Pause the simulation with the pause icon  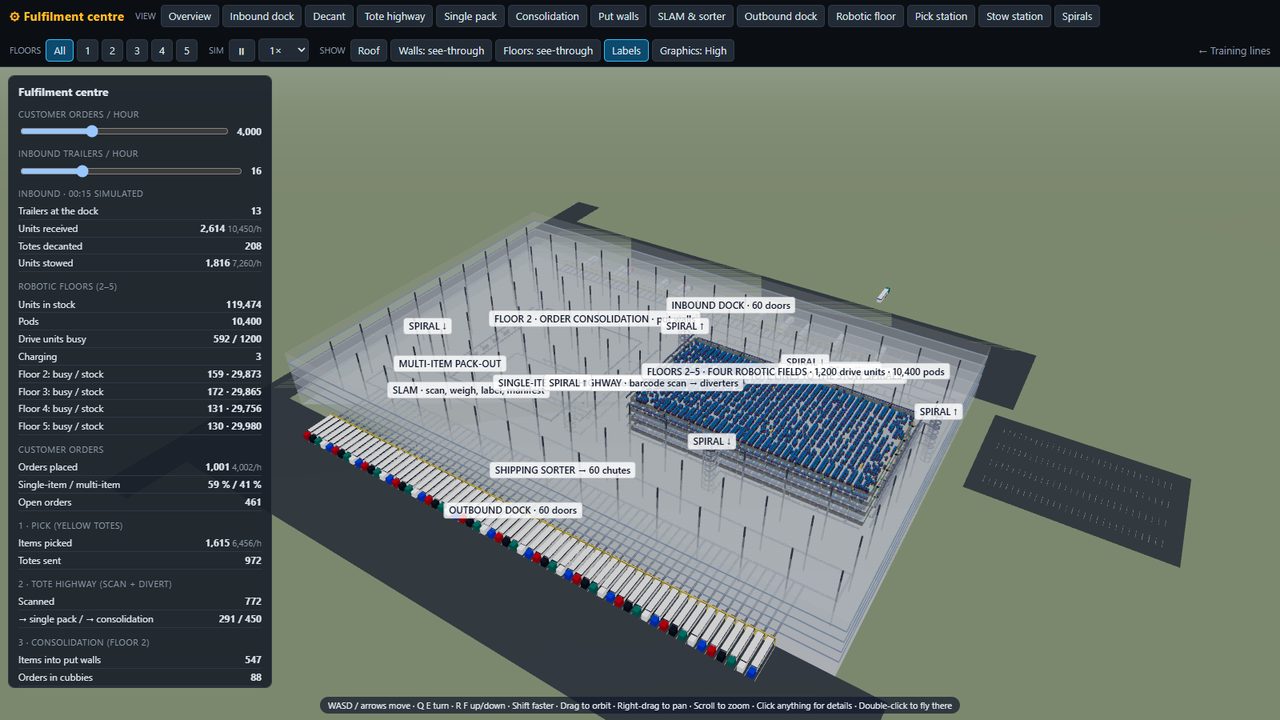[241, 50]
